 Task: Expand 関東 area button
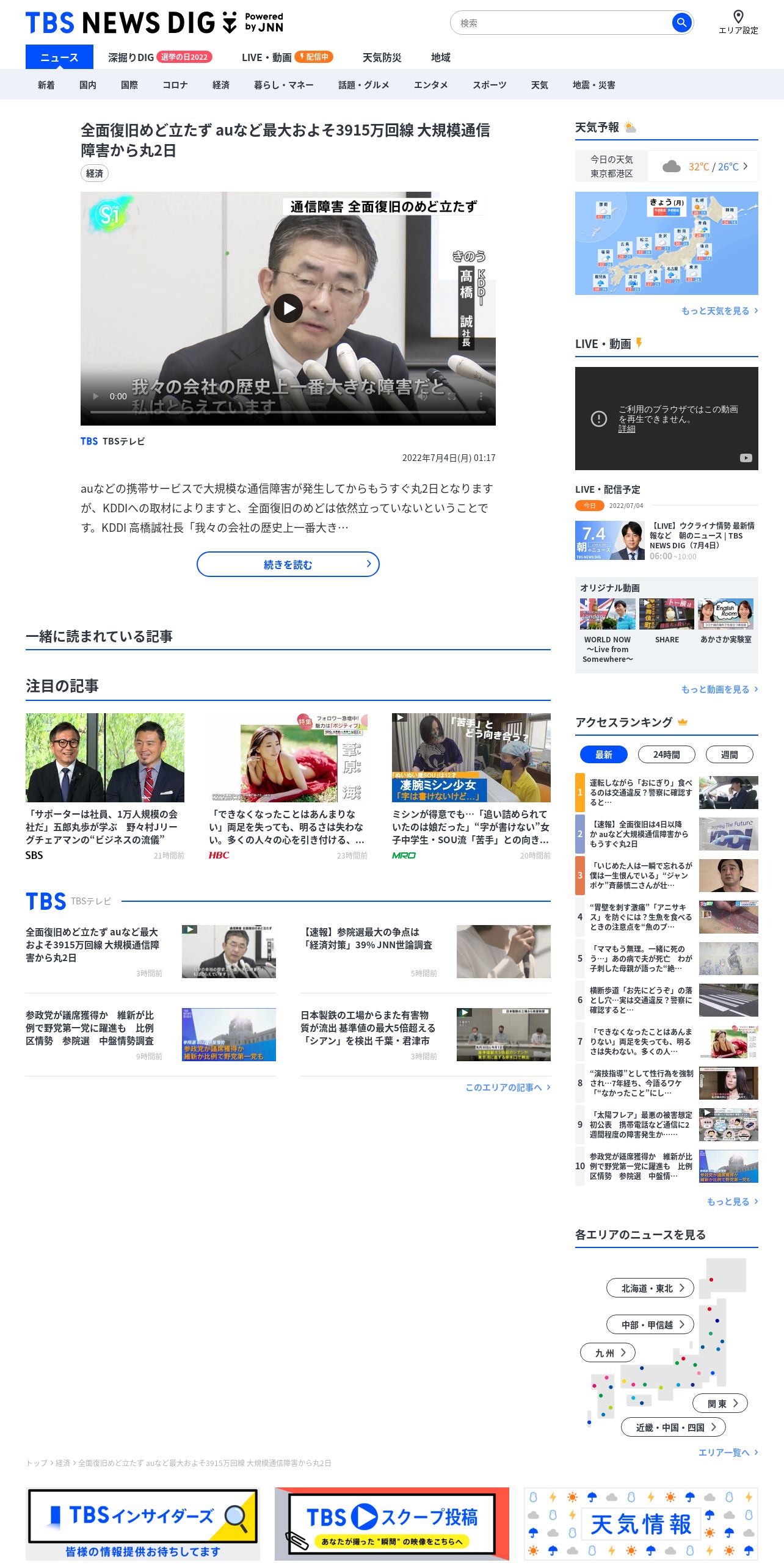pos(720,1404)
